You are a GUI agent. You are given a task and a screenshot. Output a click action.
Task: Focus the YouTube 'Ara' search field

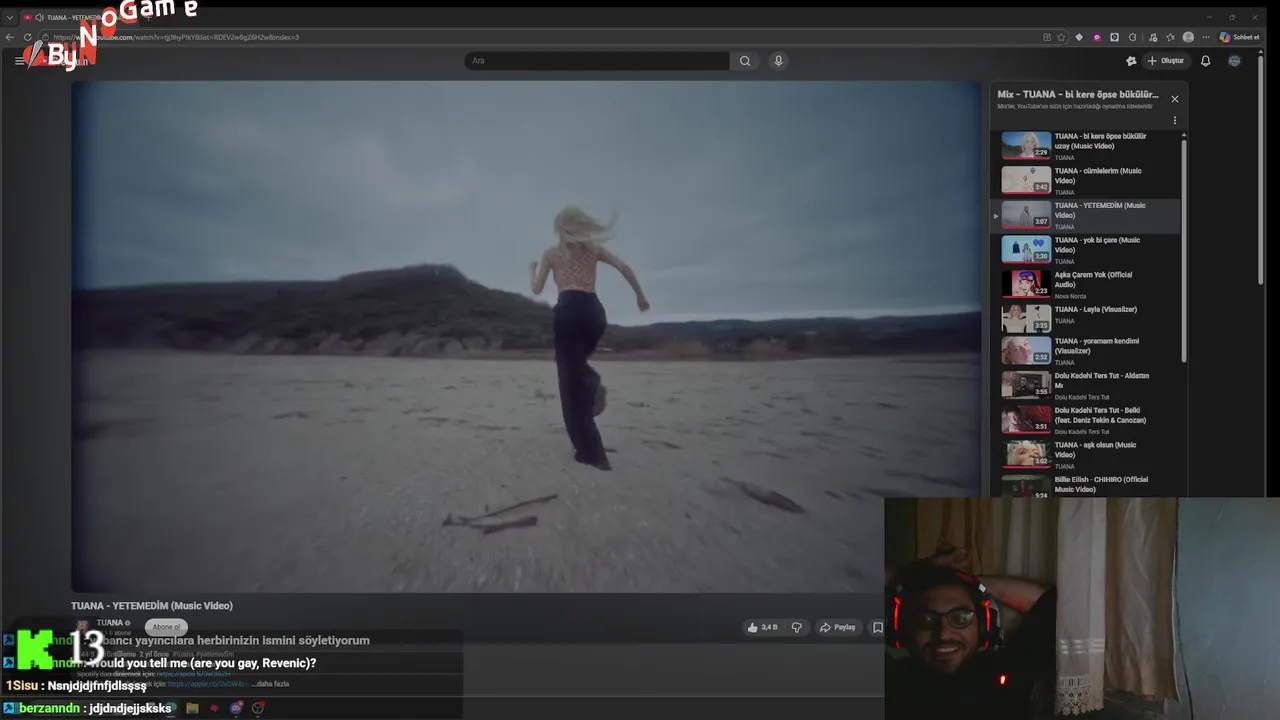coord(597,61)
